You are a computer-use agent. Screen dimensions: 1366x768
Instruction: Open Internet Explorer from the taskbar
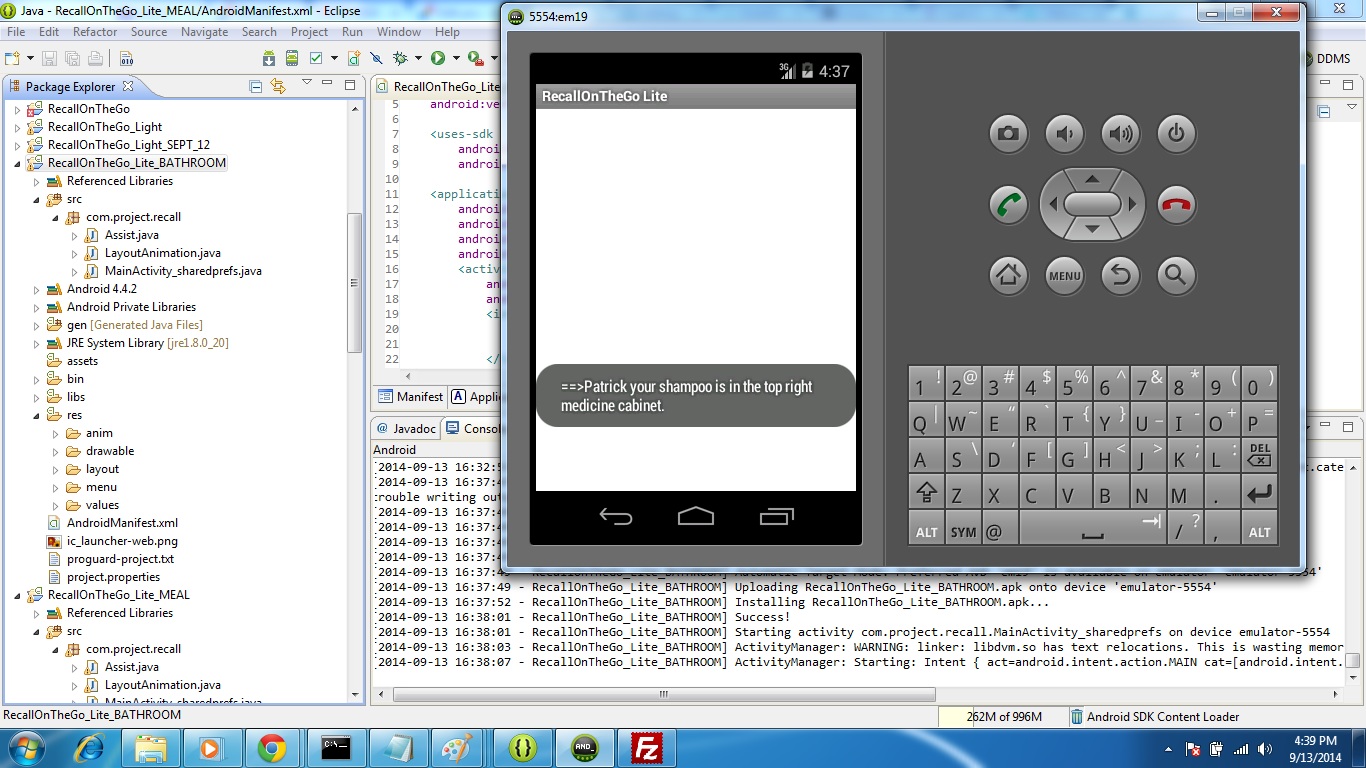[x=89, y=747]
